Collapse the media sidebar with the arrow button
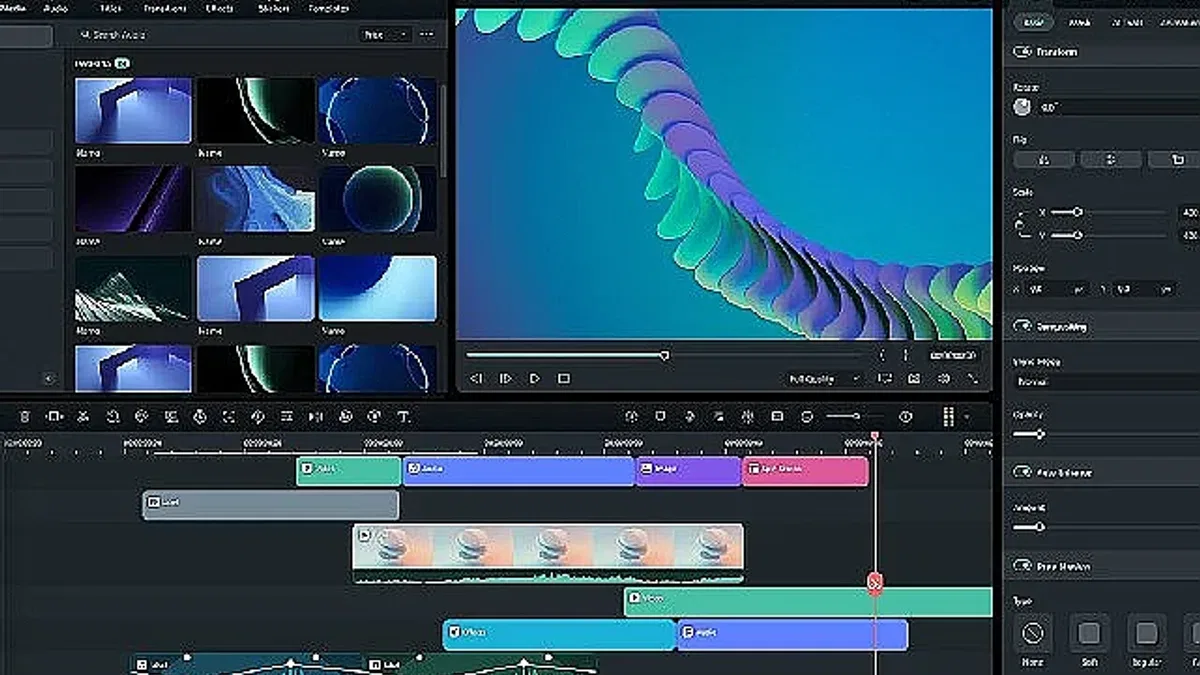The width and height of the screenshot is (1200, 675). coord(49,378)
